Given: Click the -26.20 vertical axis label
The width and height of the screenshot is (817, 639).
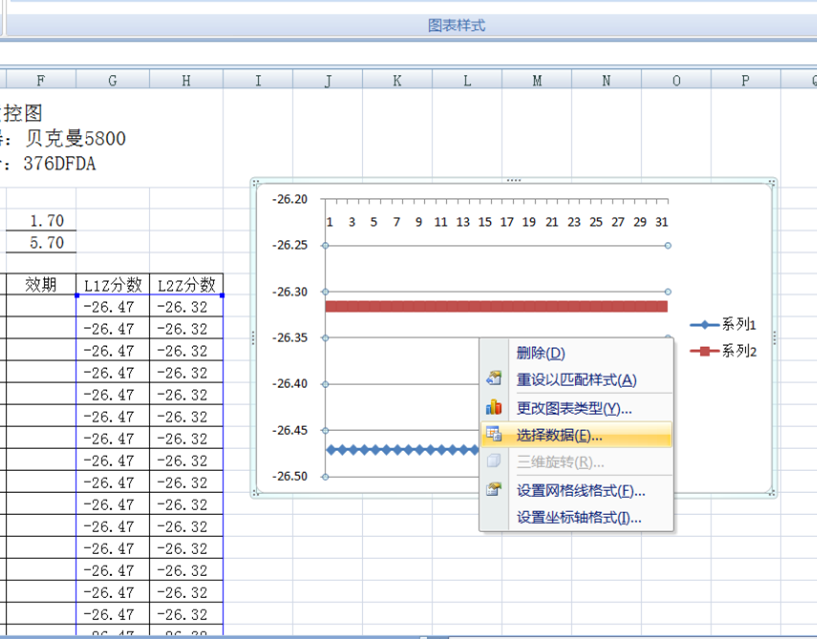Looking at the screenshot, I should click(290, 199).
